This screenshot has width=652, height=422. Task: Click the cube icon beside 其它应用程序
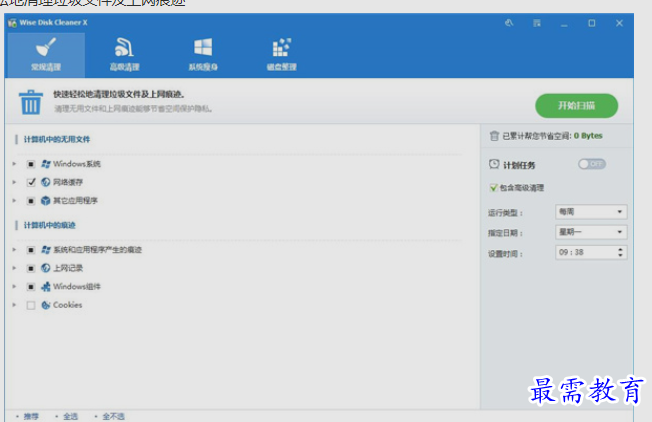coord(46,200)
